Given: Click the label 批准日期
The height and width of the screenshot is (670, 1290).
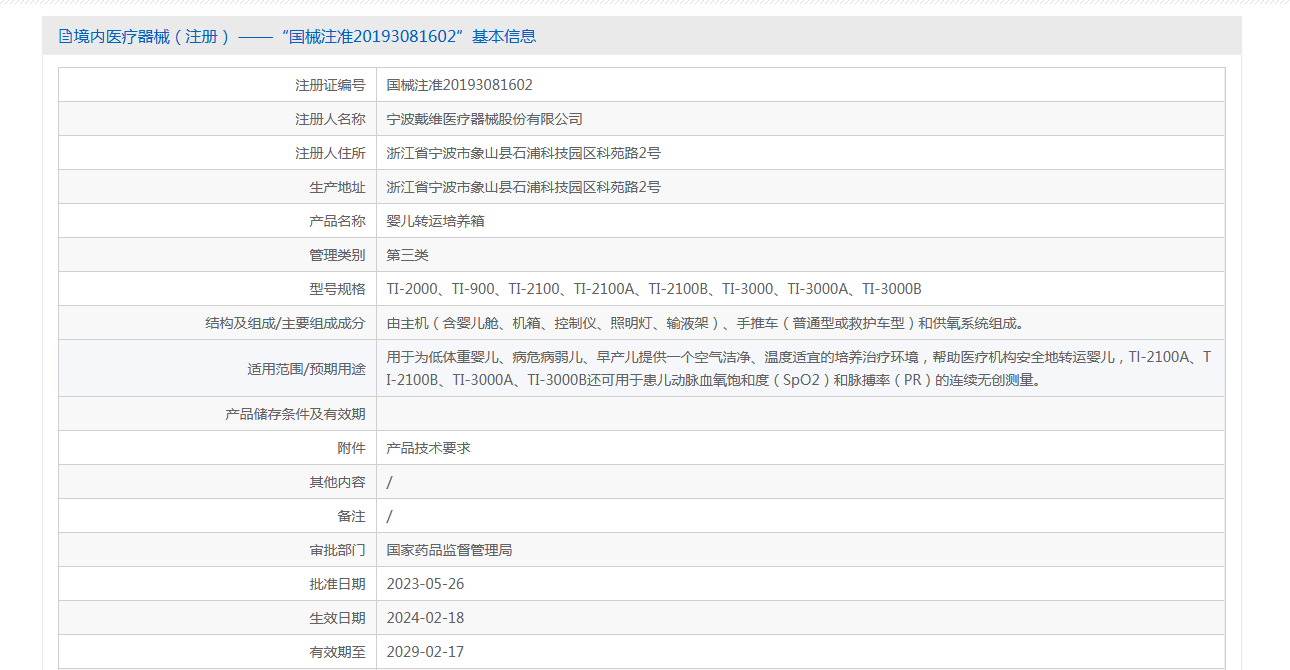Looking at the screenshot, I should [337, 584].
